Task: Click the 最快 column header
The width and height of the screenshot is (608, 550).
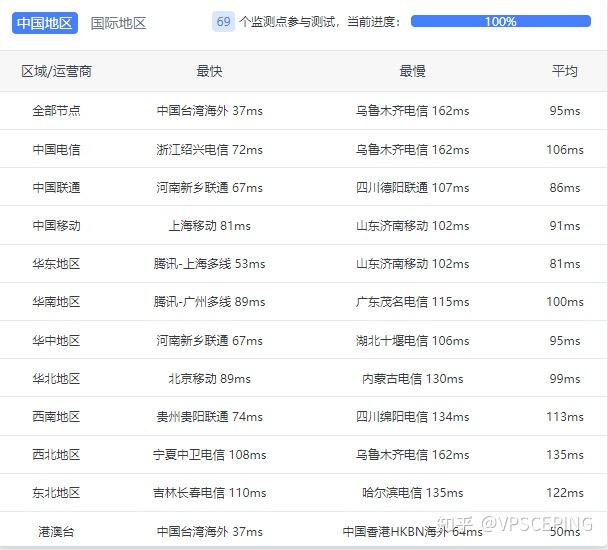Action: [209, 71]
